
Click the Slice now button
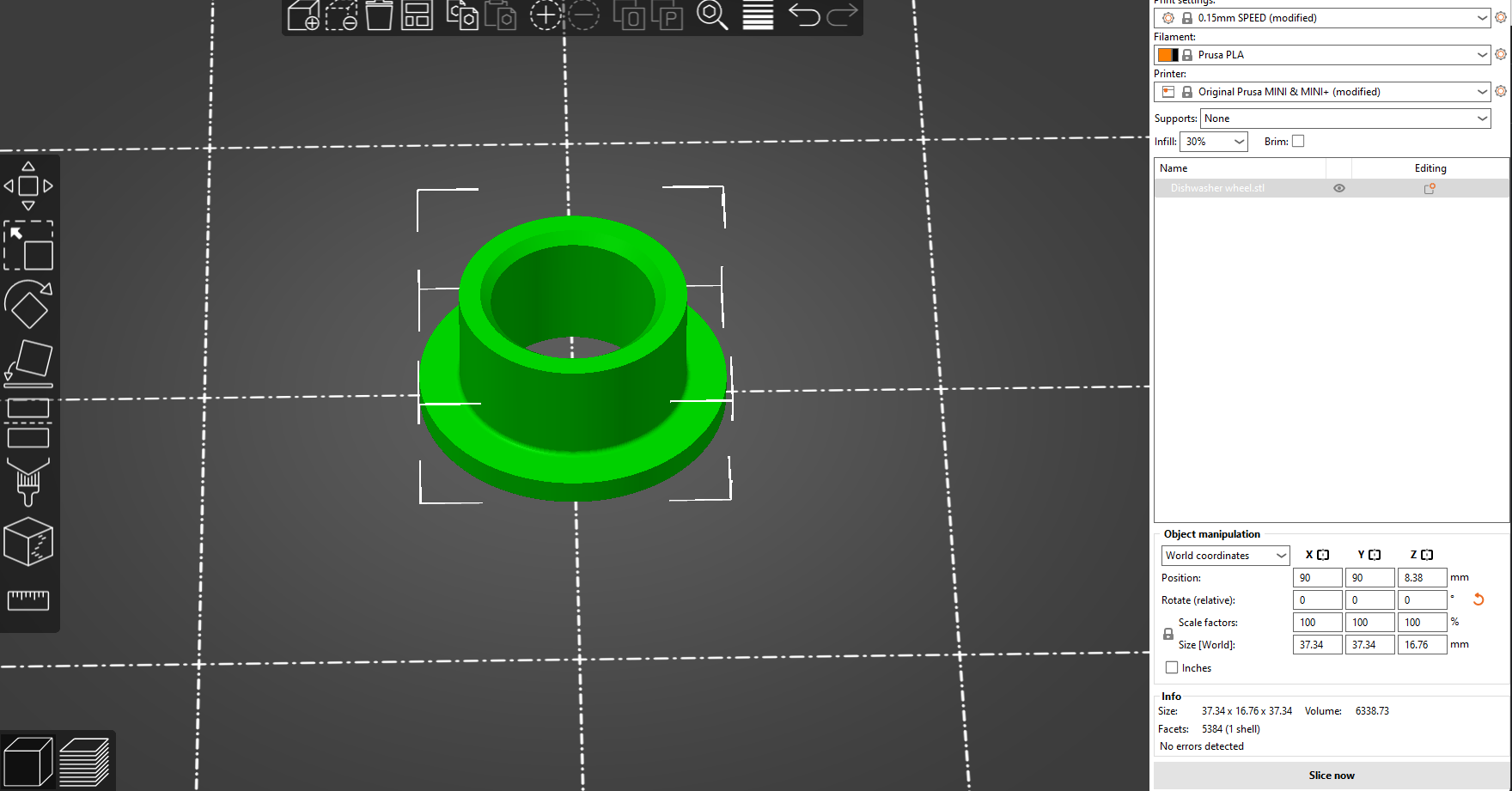click(1332, 776)
